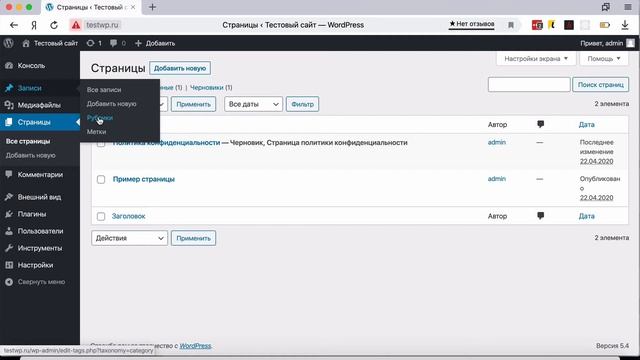Click the Фильтр button
The height and width of the screenshot is (360, 640).
pyautogui.click(x=302, y=104)
